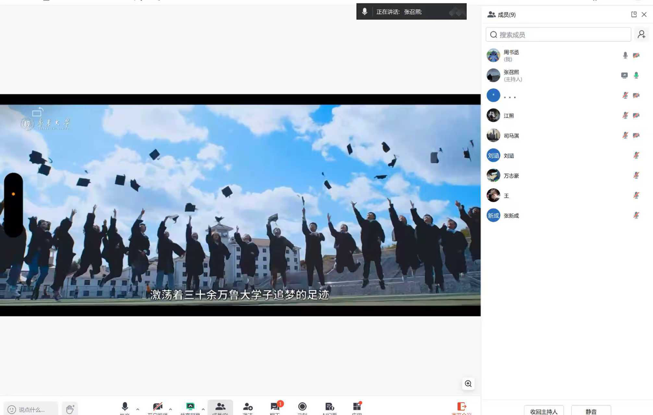653x415 pixels.
Task: Toggle microphone for member 周书语
Action: (625, 56)
